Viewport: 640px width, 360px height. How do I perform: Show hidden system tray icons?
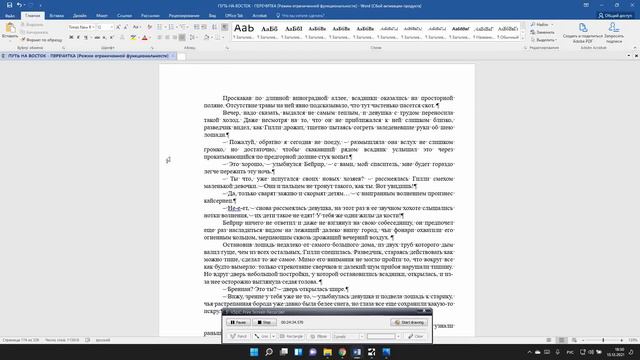(x=529, y=352)
